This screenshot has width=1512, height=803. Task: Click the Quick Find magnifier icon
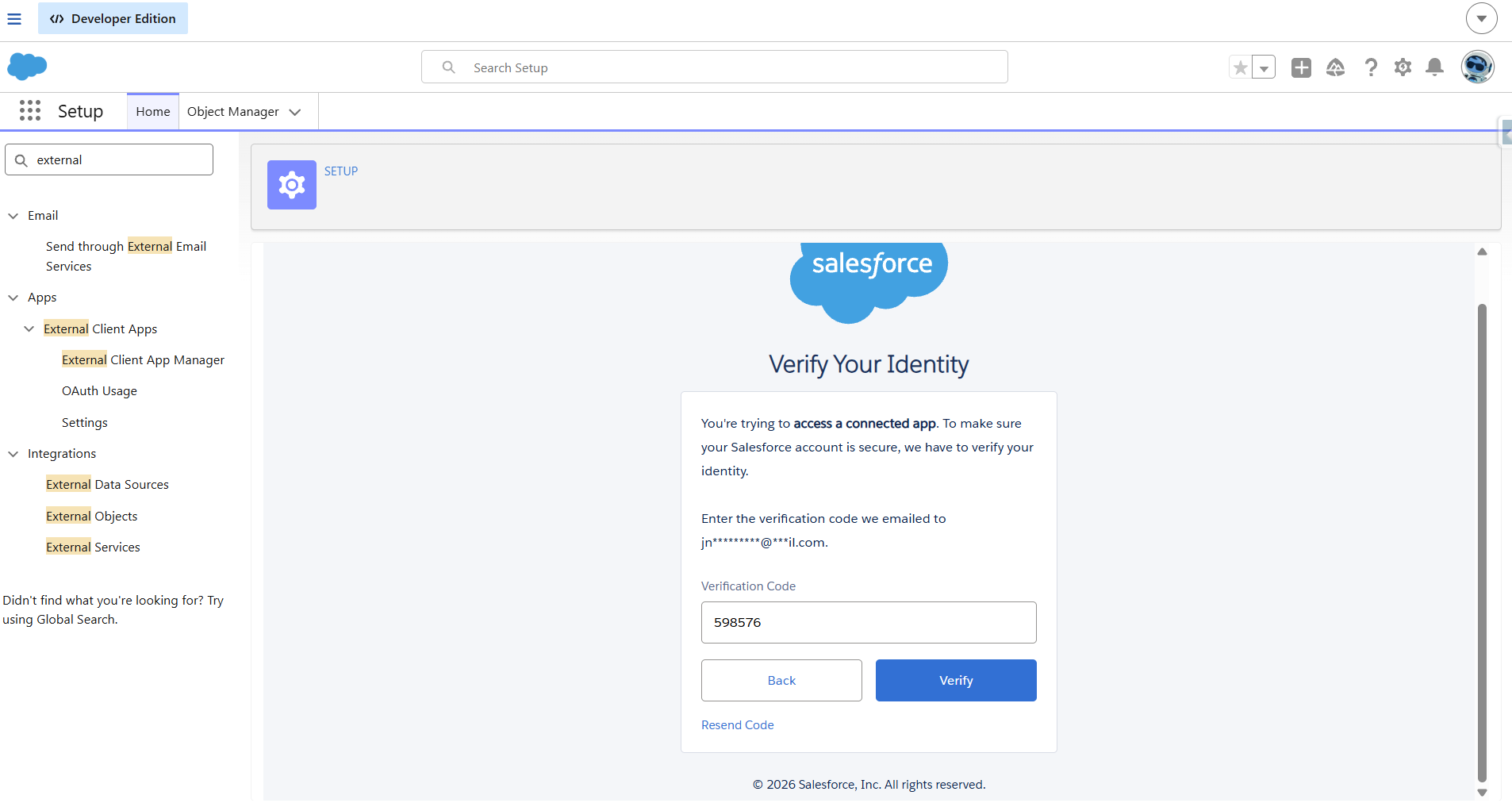click(x=21, y=160)
